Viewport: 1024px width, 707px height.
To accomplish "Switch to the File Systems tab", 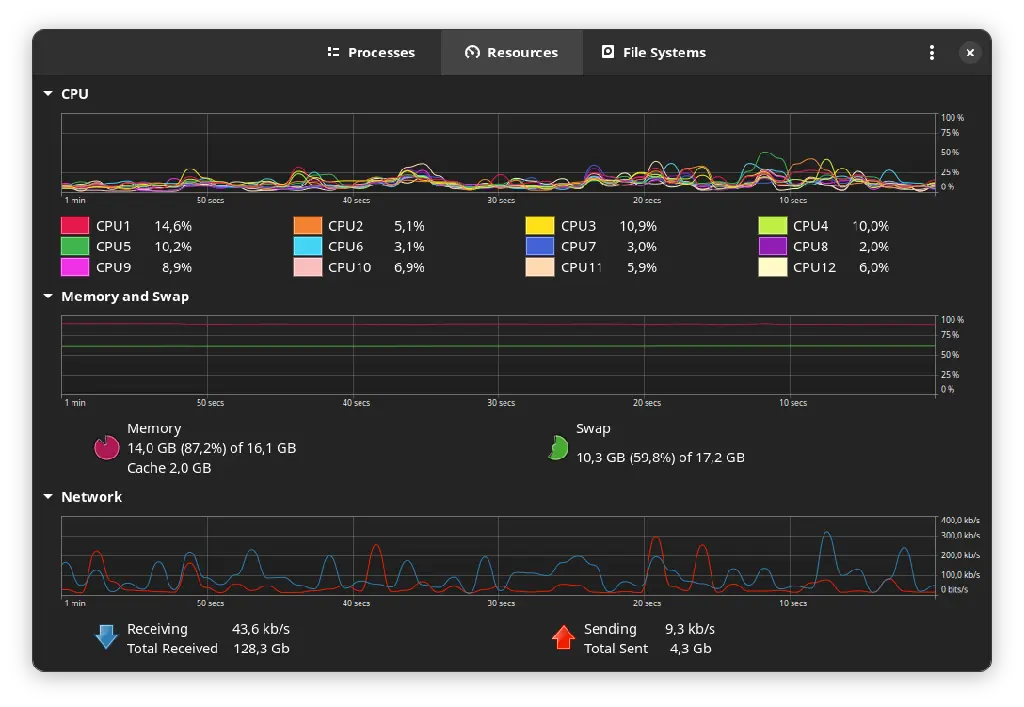I will [x=653, y=53].
